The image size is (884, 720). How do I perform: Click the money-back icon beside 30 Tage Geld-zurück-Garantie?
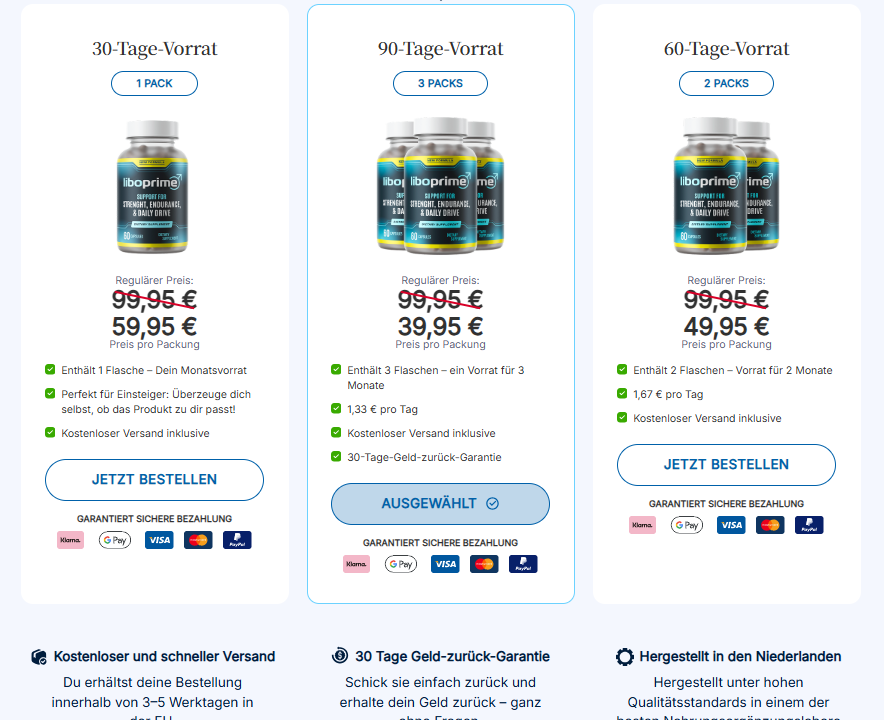(340, 656)
